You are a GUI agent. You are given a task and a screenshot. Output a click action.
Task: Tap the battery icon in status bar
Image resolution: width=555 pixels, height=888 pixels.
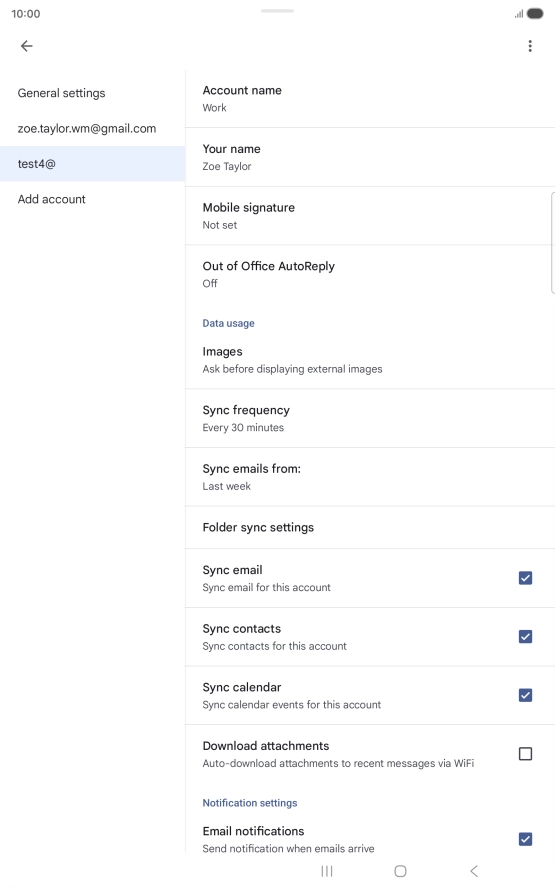click(x=535, y=14)
